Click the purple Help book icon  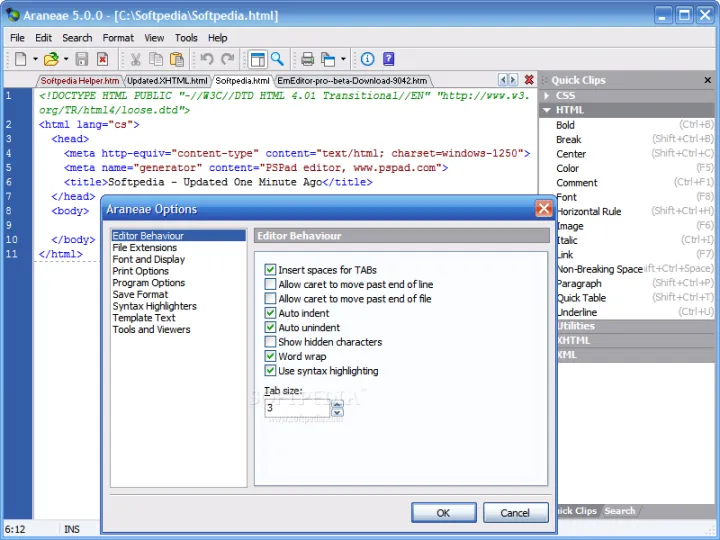click(x=388, y=59)
